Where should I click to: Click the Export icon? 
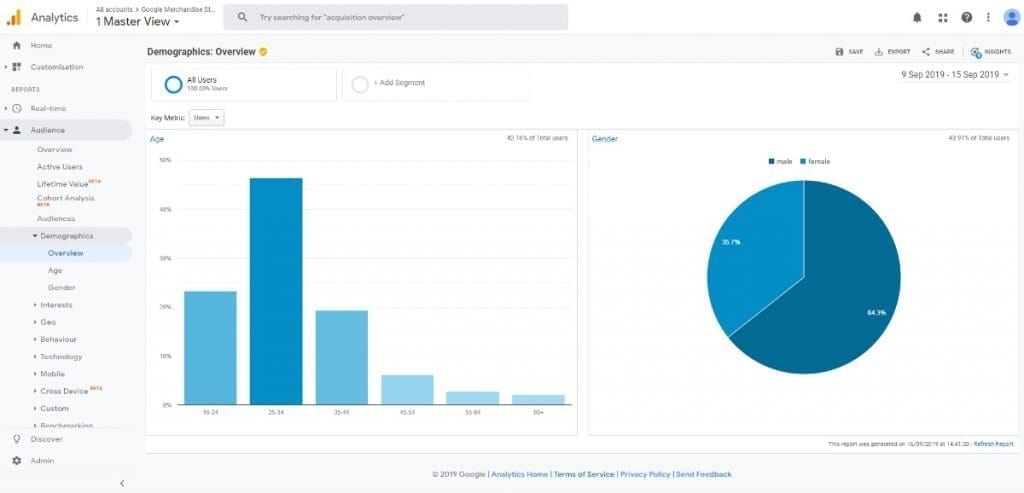point(878,52)
